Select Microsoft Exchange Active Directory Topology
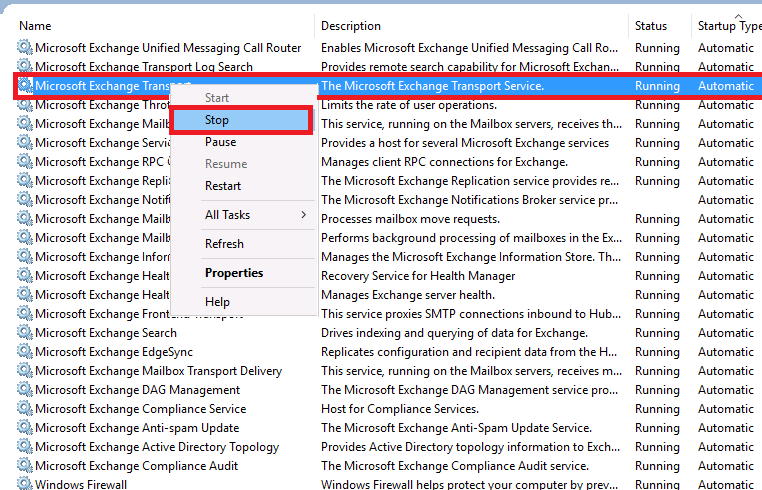Screen dimensions: 762x490 [157, 447]
